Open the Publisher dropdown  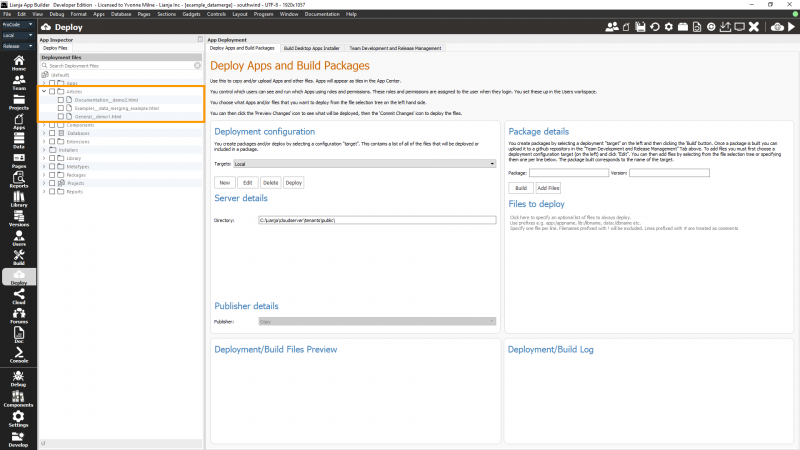coord(377,321)
